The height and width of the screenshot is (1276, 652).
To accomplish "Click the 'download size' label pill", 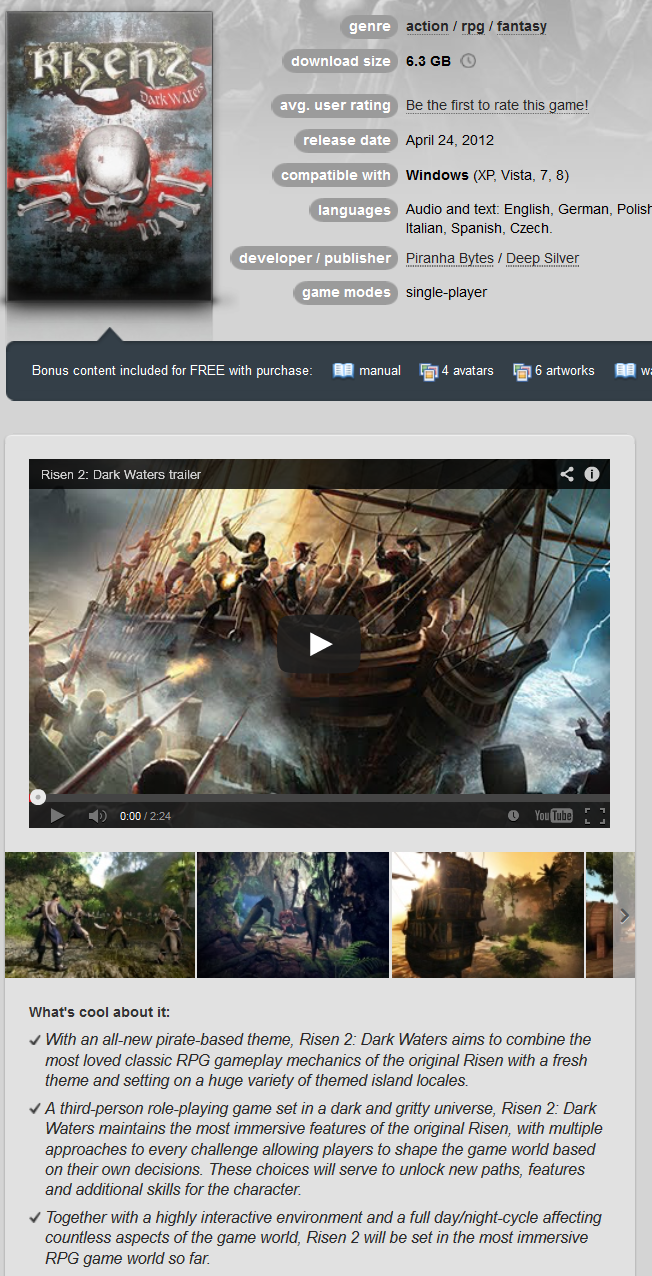I will [340, 61].
